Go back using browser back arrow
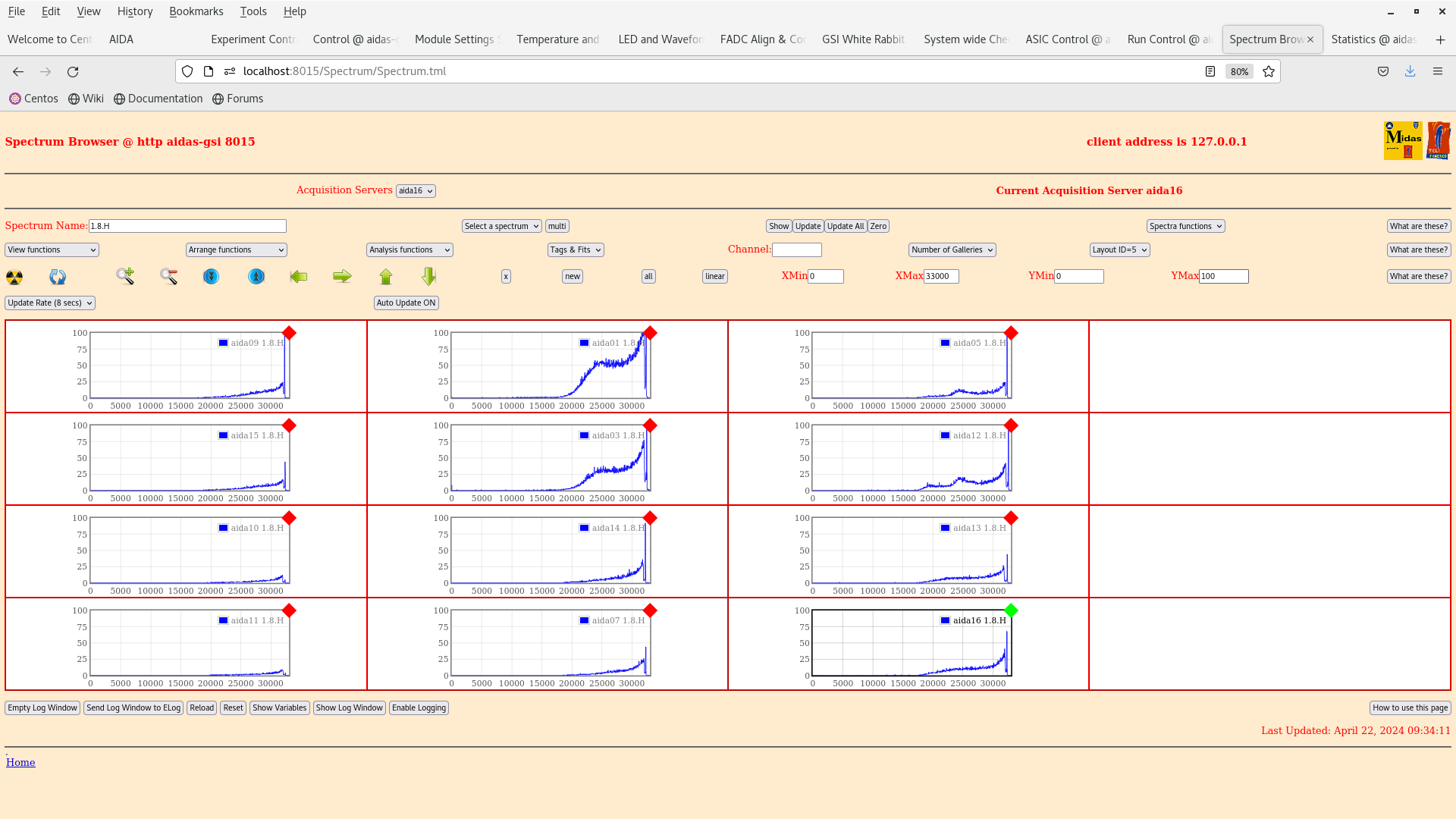This screenshot has height=819, width=1456. click(18, 71)
